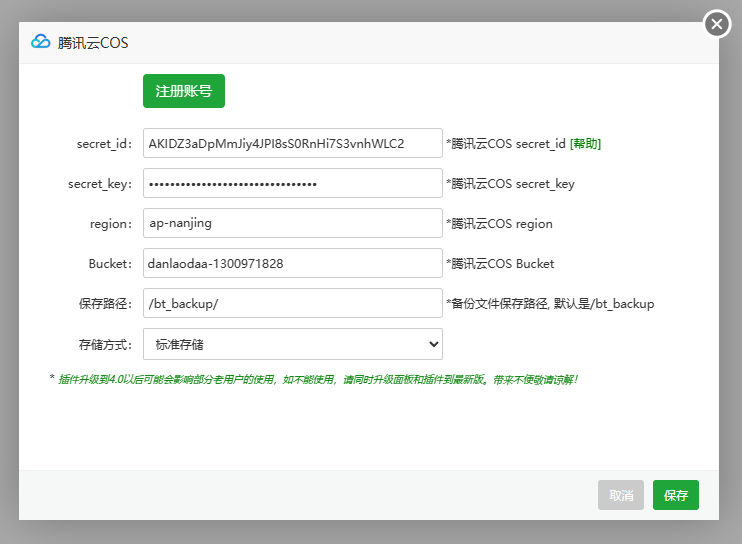
Task: Open the 存储方式 dropdown showing 标准存储
Action: (x=293, y=344)
